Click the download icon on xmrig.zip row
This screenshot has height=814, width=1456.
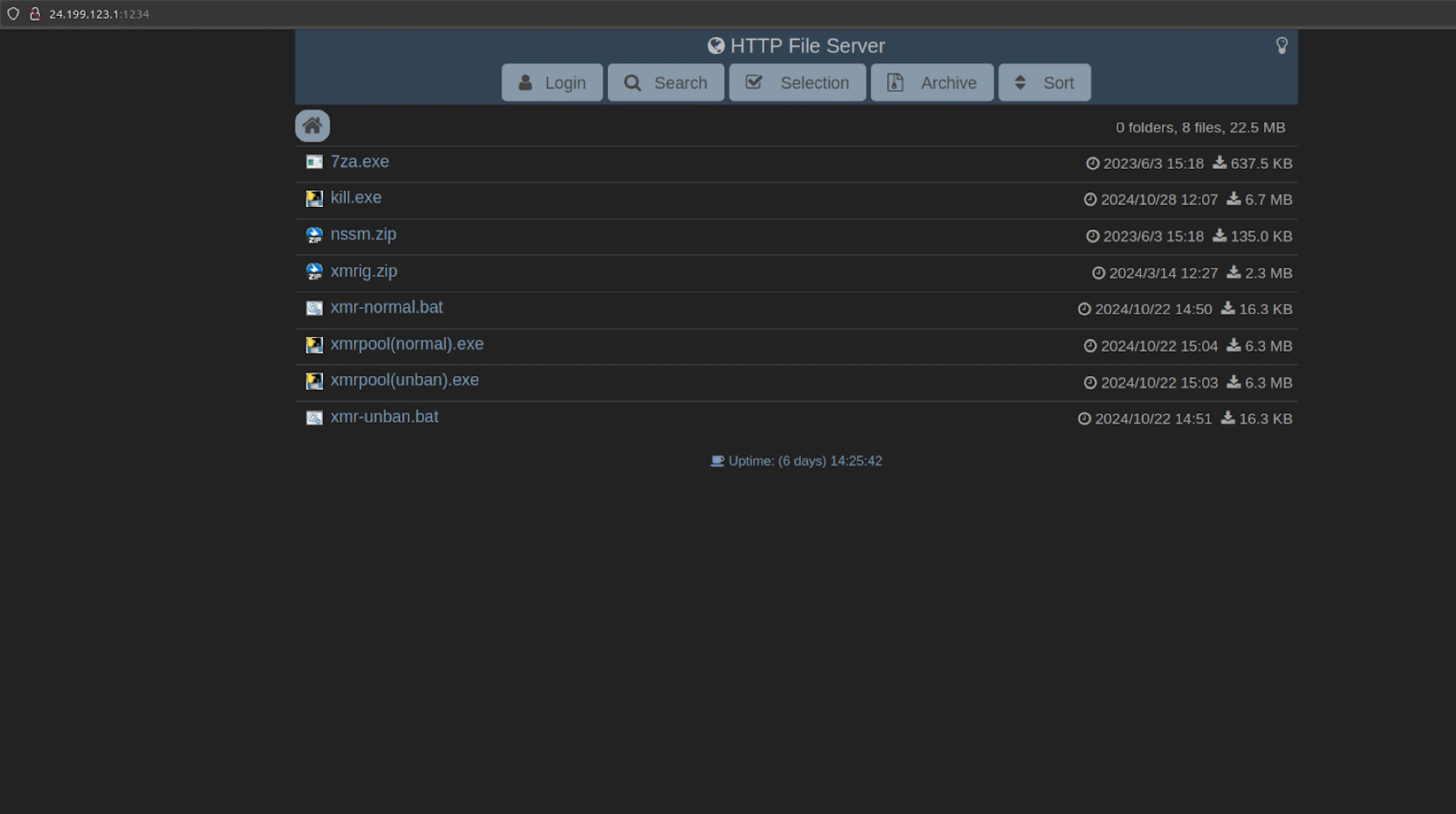point(1234,272)
